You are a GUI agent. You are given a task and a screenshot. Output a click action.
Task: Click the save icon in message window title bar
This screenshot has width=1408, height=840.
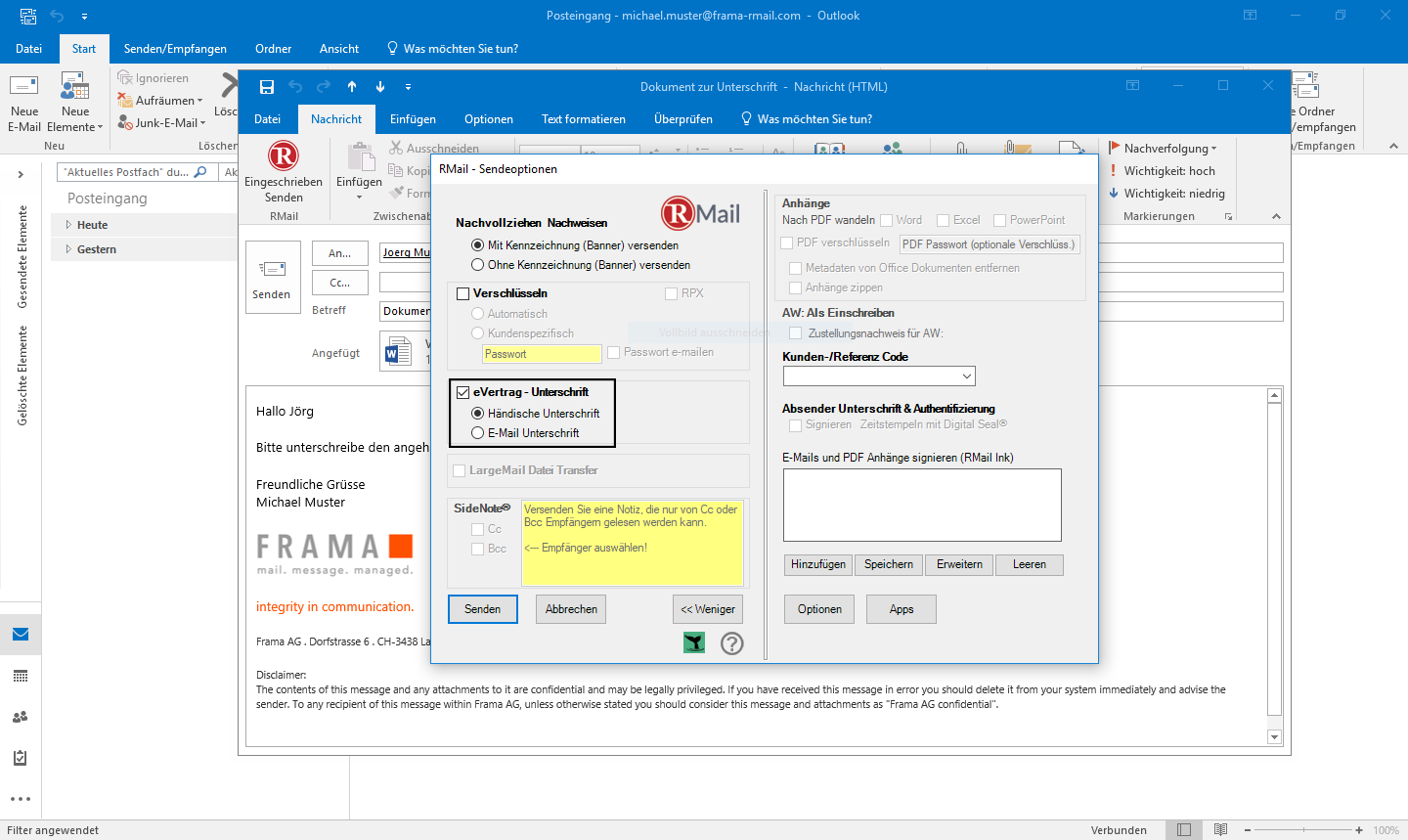(x=267, y=87)
